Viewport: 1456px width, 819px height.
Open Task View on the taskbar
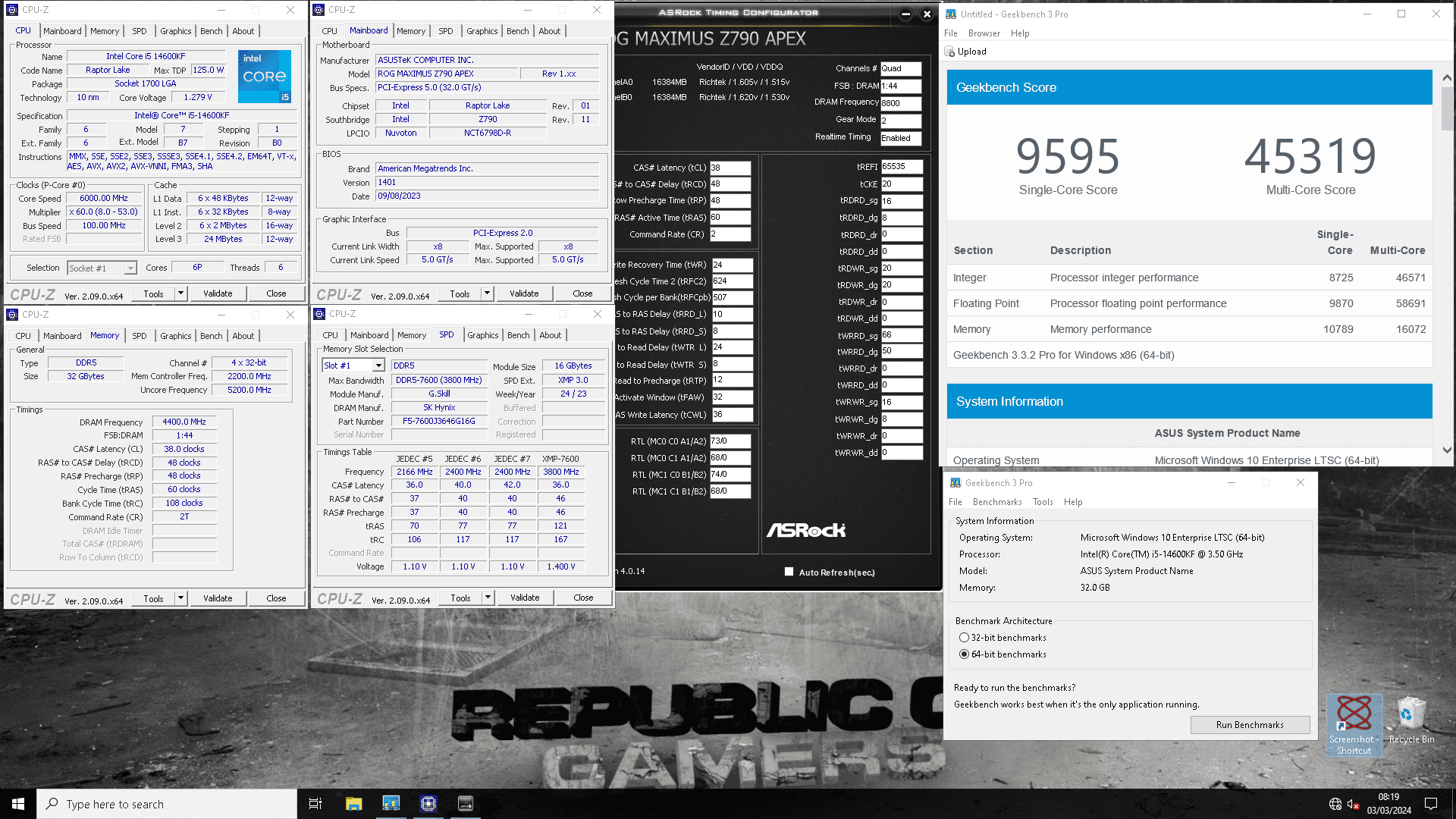pyautogui.click(x=315, y=804)
